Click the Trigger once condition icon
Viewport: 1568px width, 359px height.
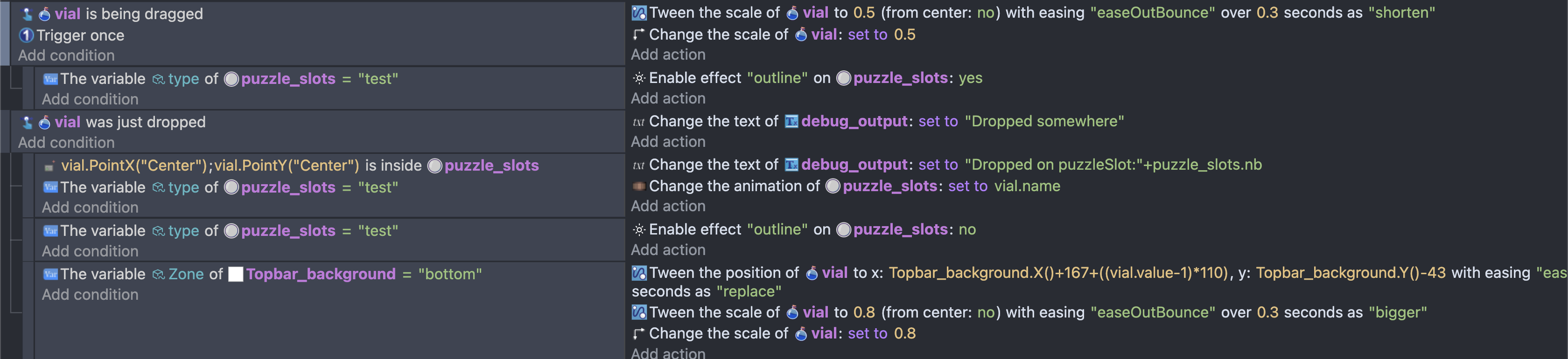(x=26, y=35)
